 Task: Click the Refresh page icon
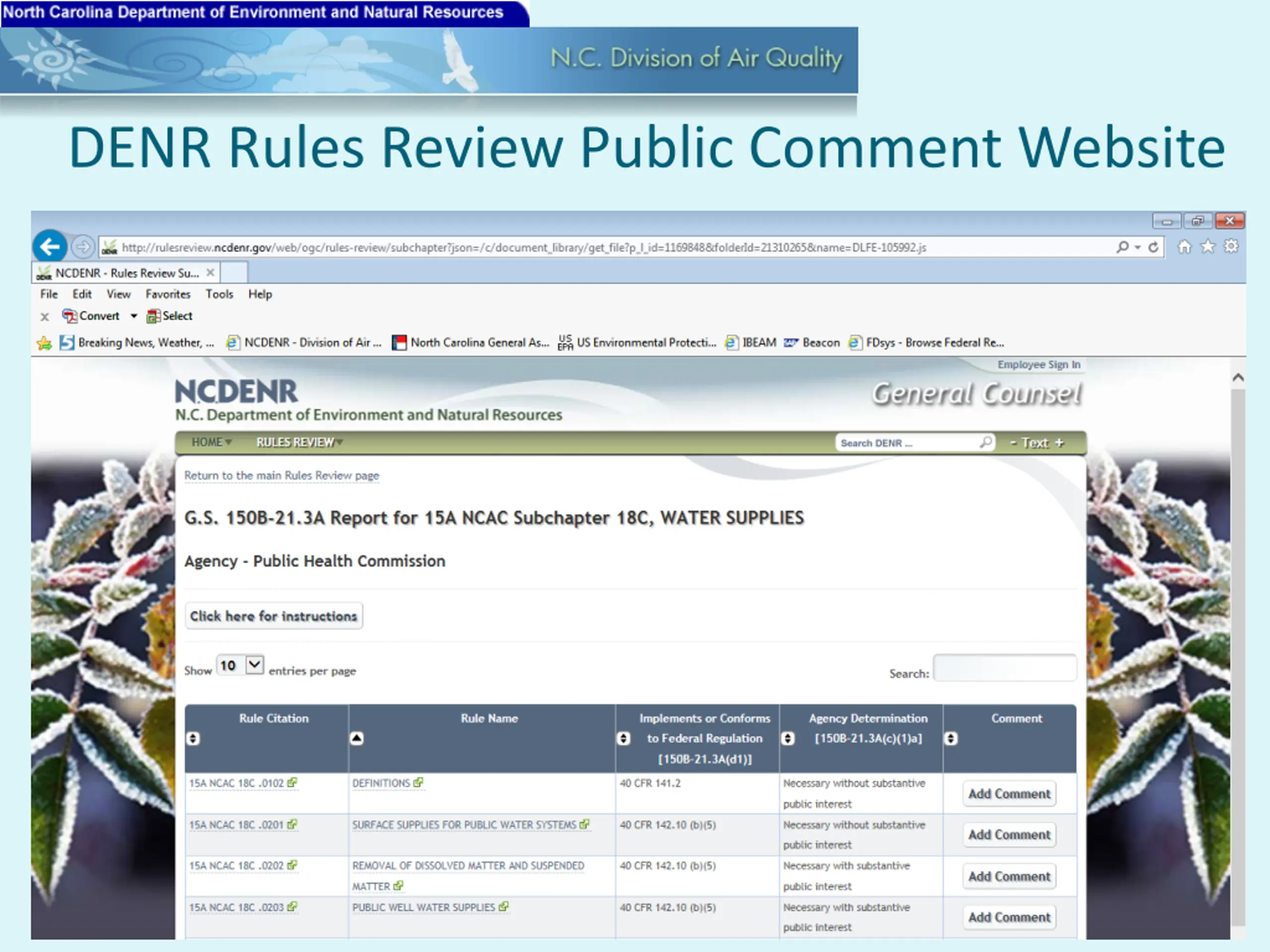[x=1153, y=247]
